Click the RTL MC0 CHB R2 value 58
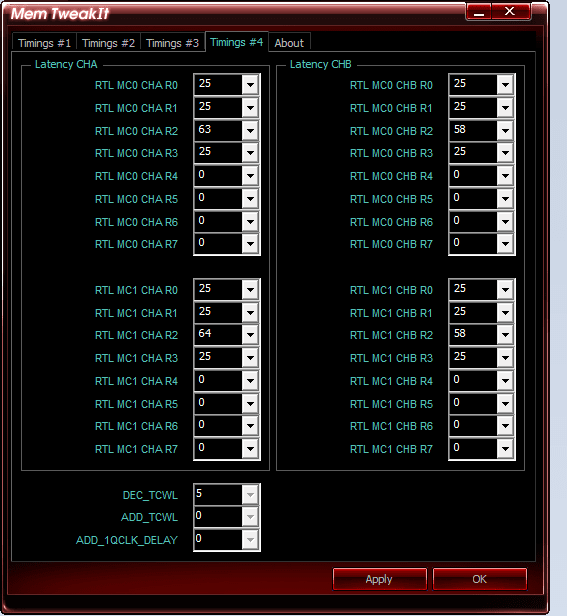 pos(460,129)
